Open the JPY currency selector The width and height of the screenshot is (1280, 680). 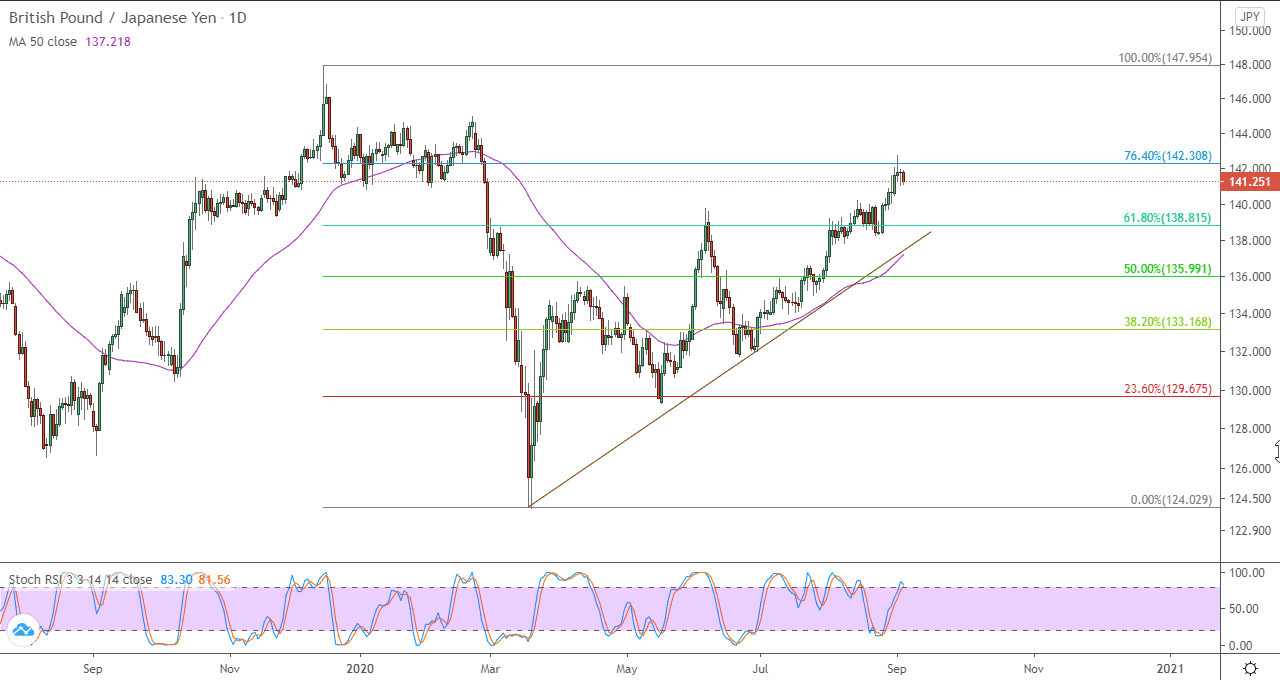1250,16
